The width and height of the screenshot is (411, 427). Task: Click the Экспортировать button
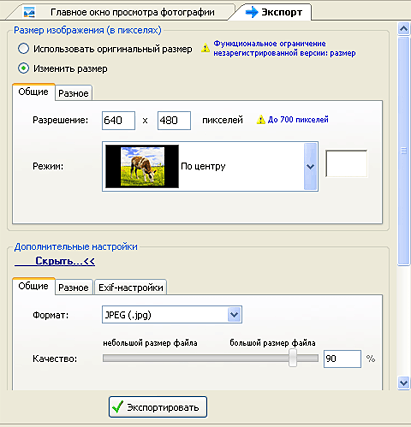tap(158, 407)
